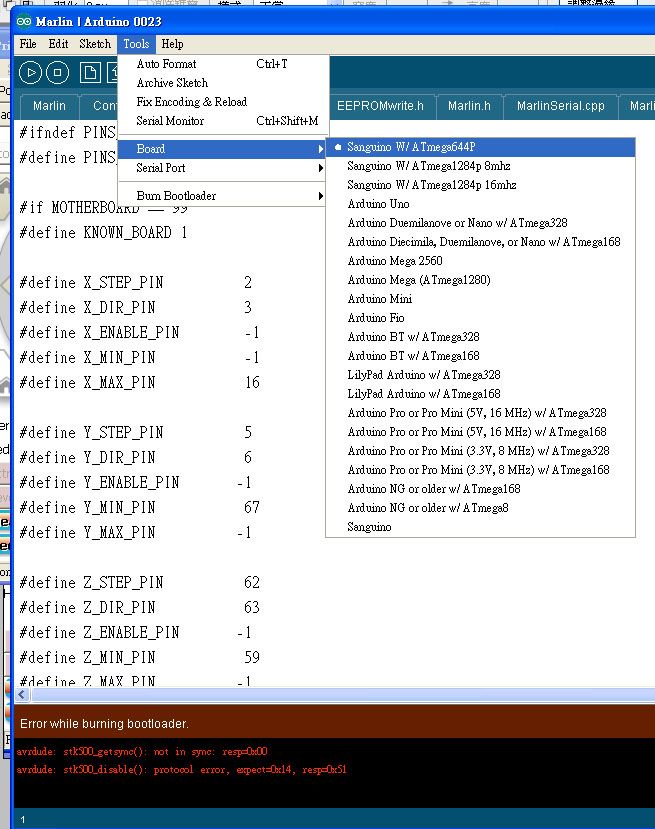Screen dimensions: 655x829
Task: Choose Arduino Mini board
Action: point(481,299)
